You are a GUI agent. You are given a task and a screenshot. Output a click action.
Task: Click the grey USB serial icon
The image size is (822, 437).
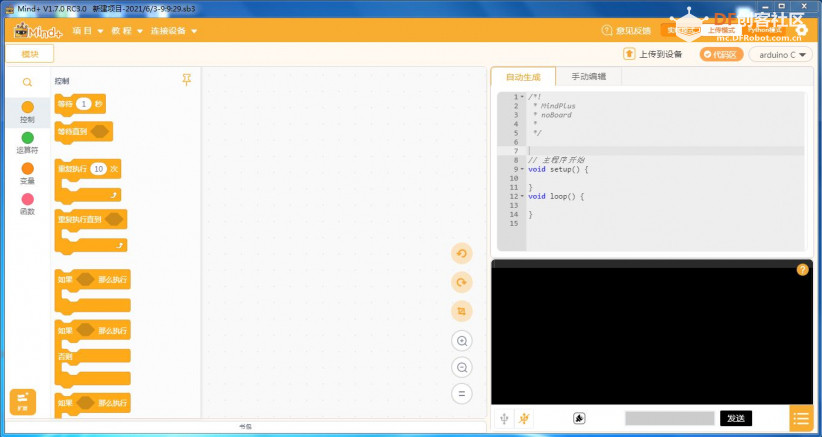pos(504,418)
